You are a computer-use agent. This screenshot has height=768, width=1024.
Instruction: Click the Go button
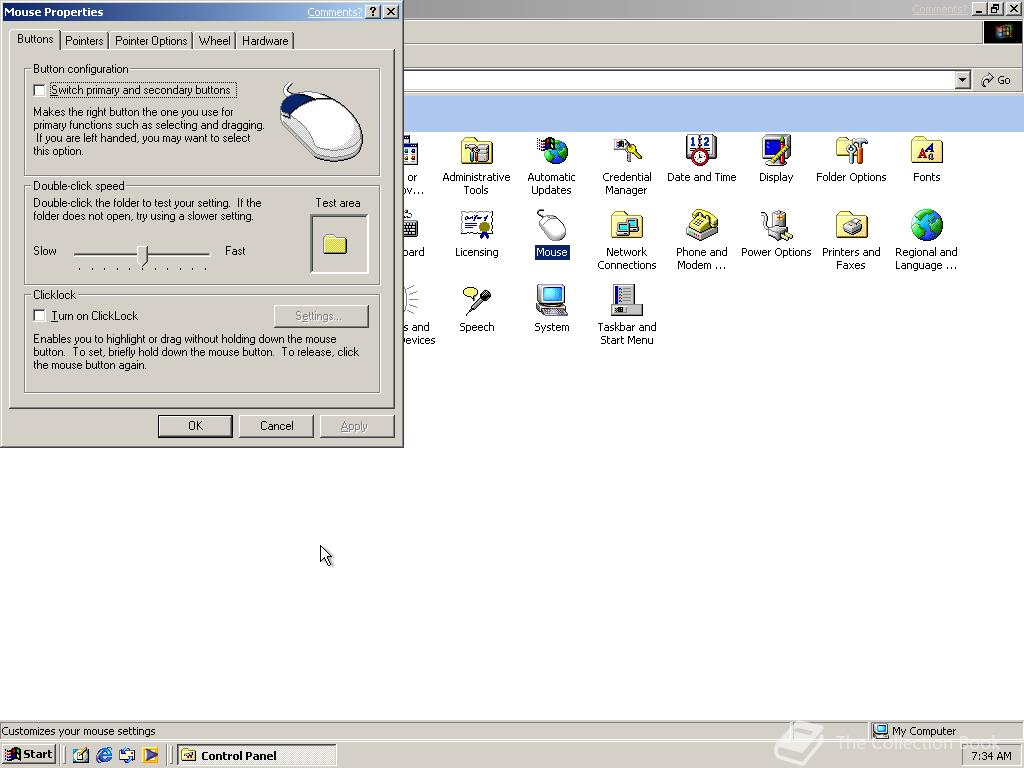pyautogui.click(x=996, y=80)
